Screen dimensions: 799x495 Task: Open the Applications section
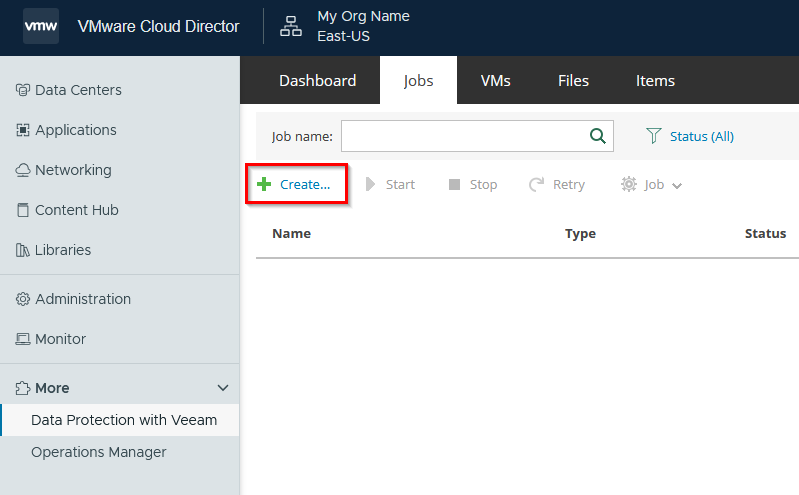pyautogui.click(x=76, y=131)
